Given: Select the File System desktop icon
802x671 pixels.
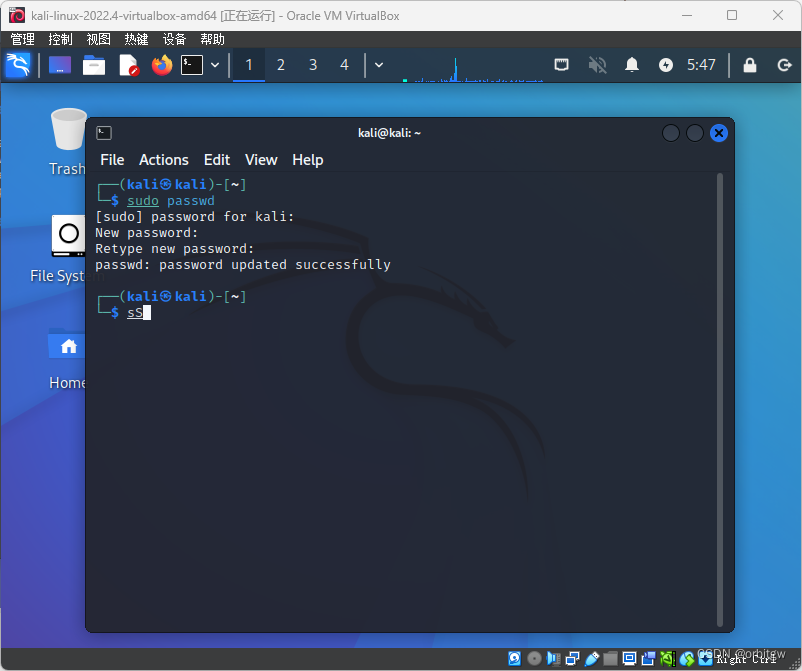Looking at the screenshot, I should pyautogui.click(x=67, y=250).
